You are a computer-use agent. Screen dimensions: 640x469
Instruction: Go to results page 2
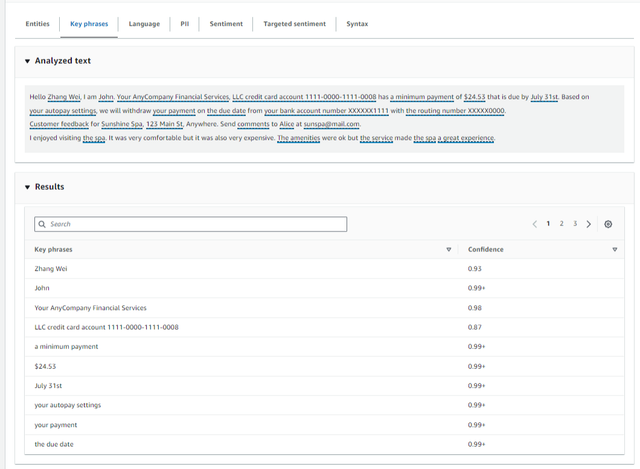click(561, 224)
